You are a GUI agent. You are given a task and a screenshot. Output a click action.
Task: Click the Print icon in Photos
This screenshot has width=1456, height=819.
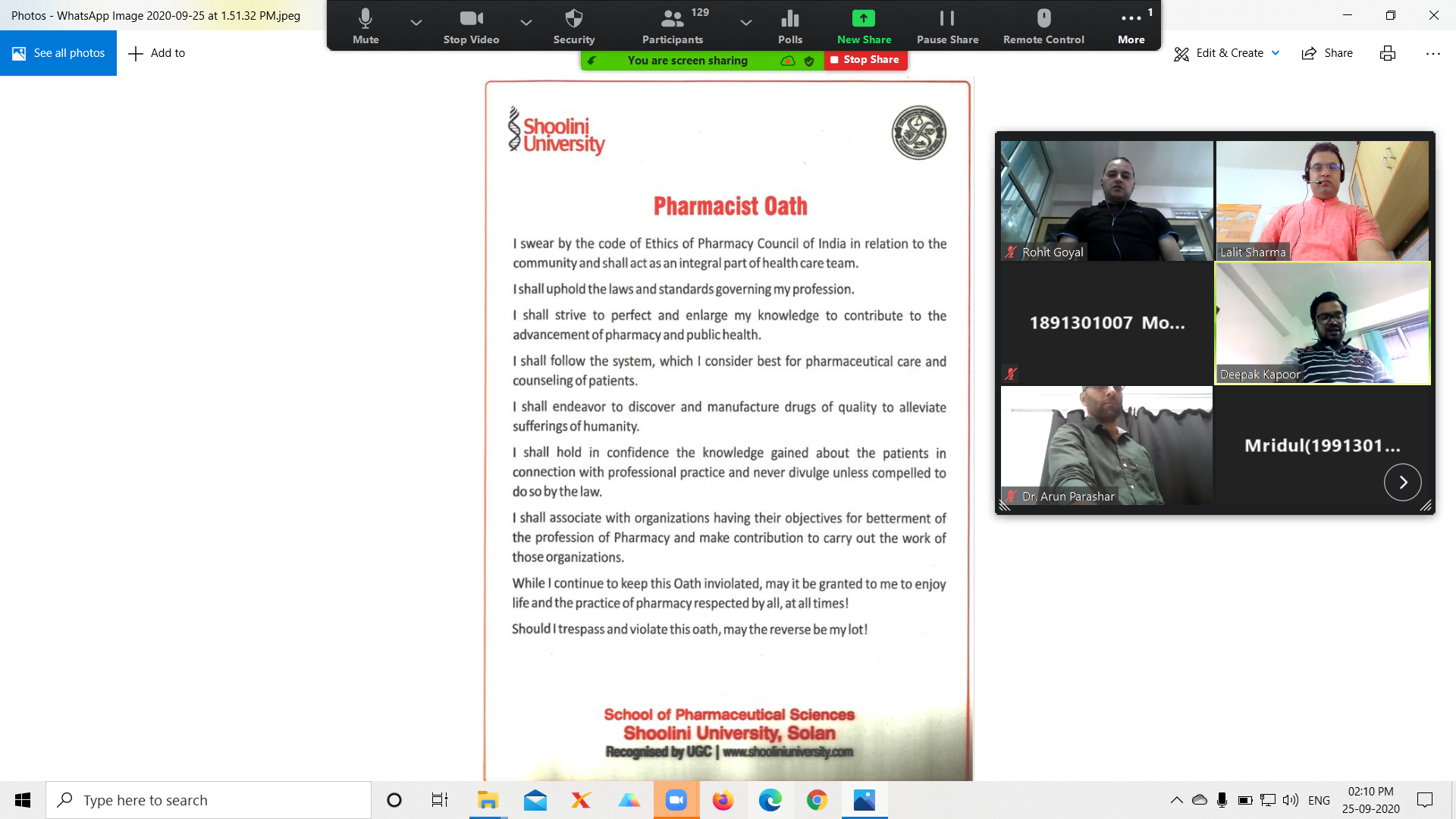click(x=1388, y=53)
